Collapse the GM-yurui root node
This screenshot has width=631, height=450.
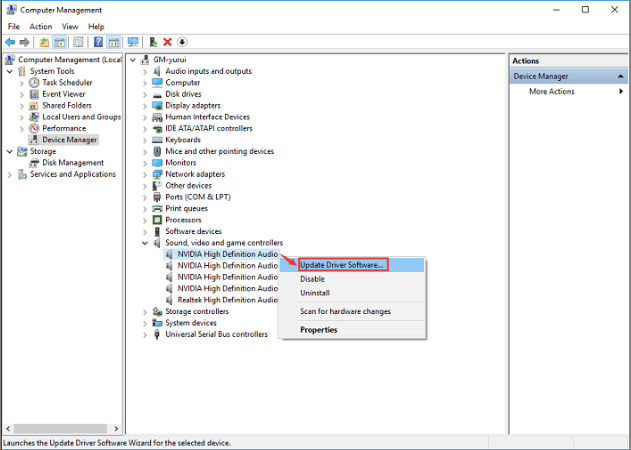point(133,60)
